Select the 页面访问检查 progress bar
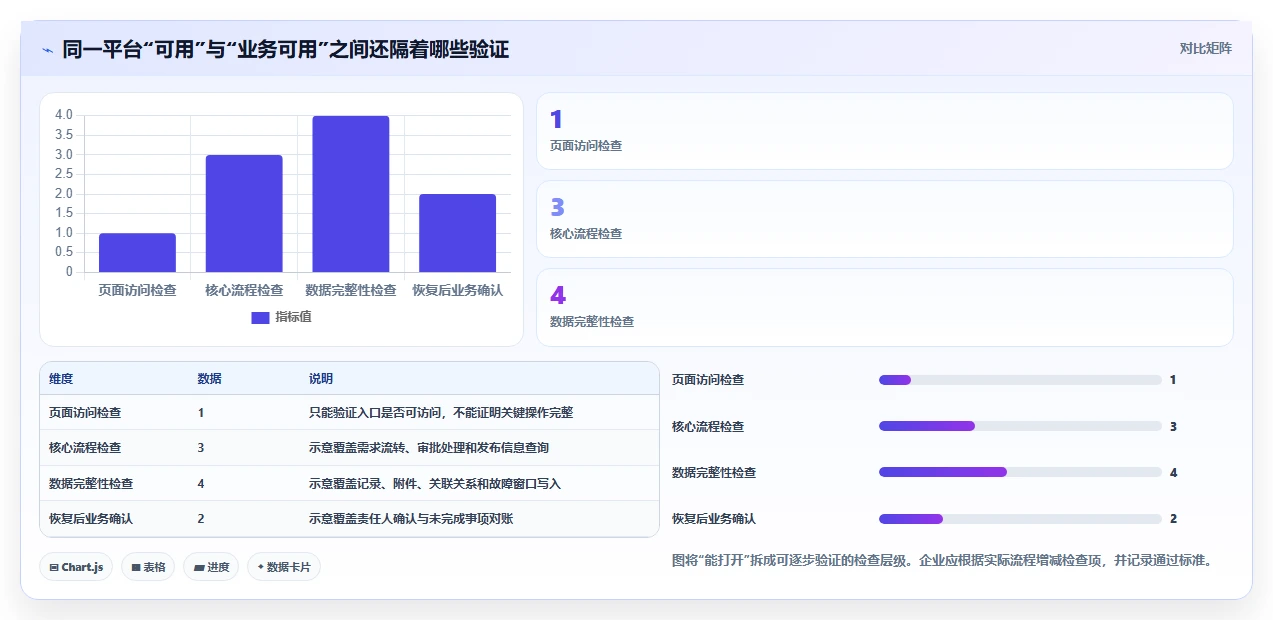Viewport: 1273px width, 620px height. pyautogui.click(x=1020, y=380)
